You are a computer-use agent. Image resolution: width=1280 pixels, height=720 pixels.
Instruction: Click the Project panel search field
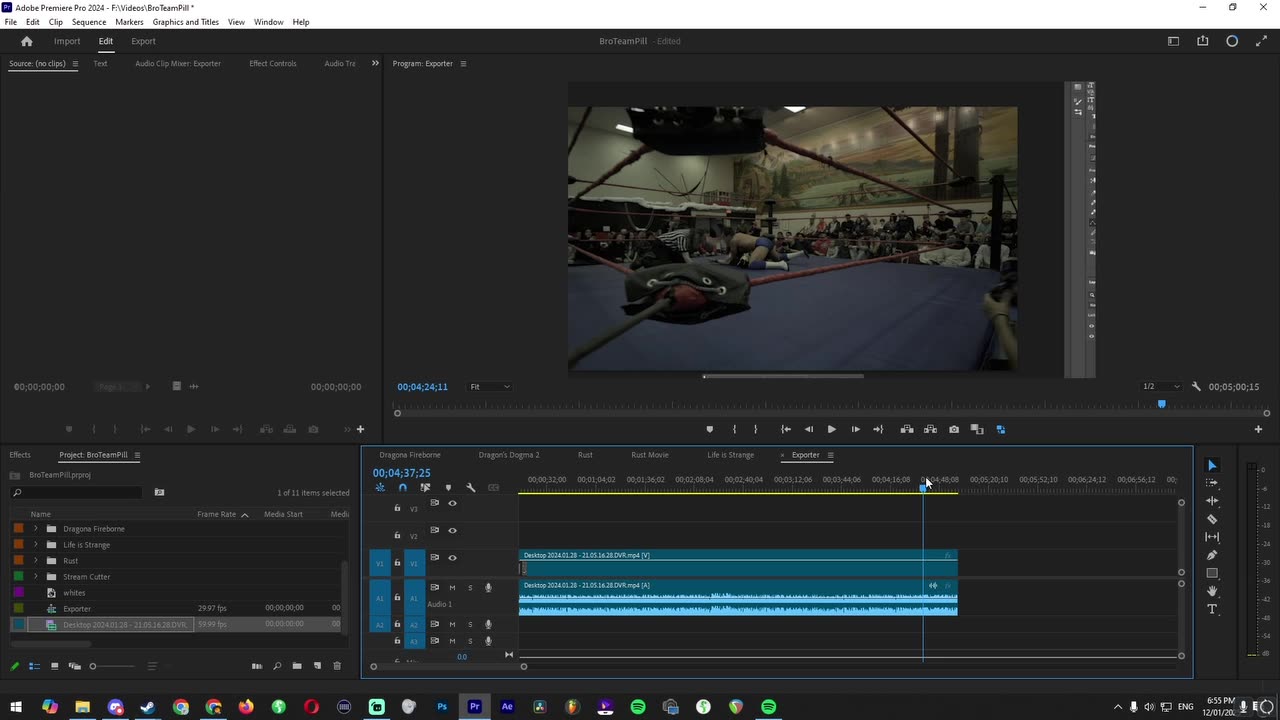click(x=82, y=493)
